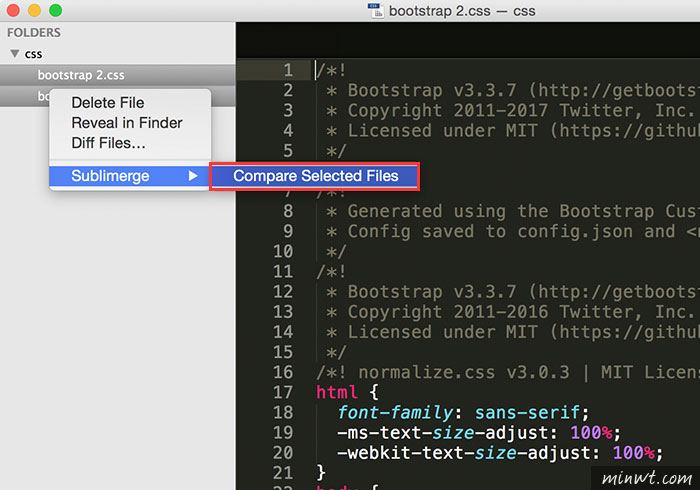Place cursor at the /*! on line 1
The image size is (700, 490).
click(331, 70)
